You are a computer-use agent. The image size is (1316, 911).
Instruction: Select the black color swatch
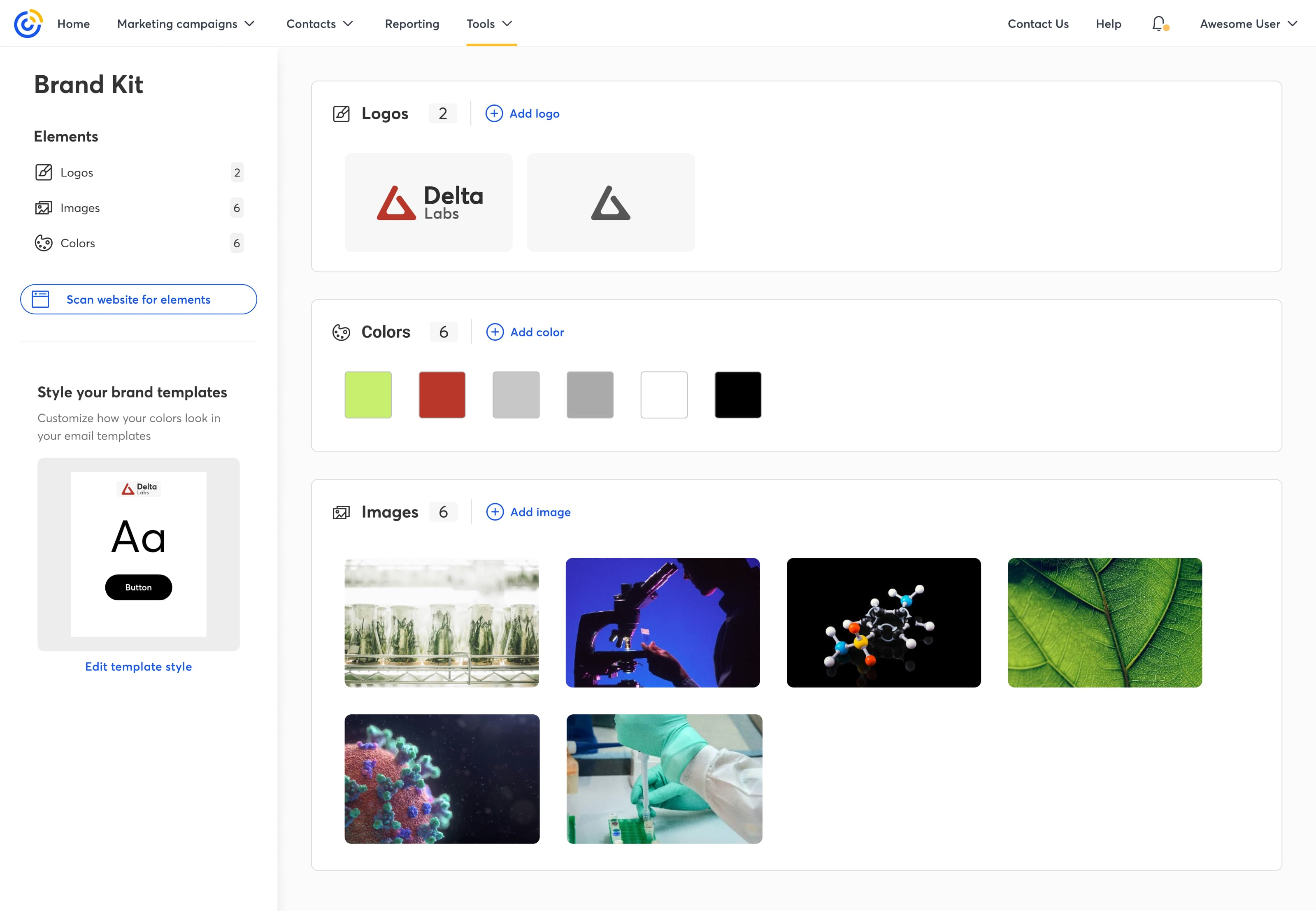[738, 395]
